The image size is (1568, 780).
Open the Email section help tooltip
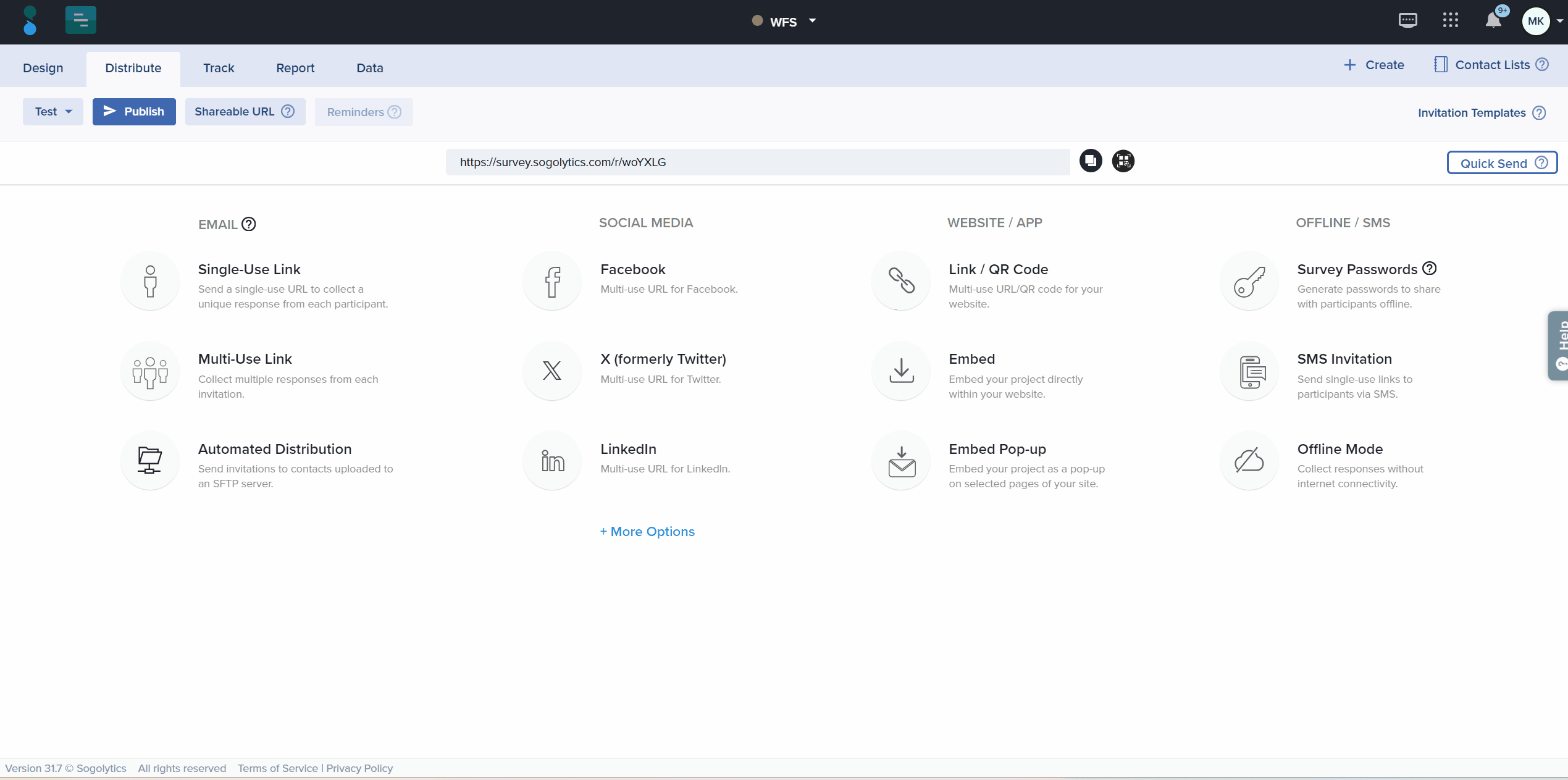click(249, 224)
